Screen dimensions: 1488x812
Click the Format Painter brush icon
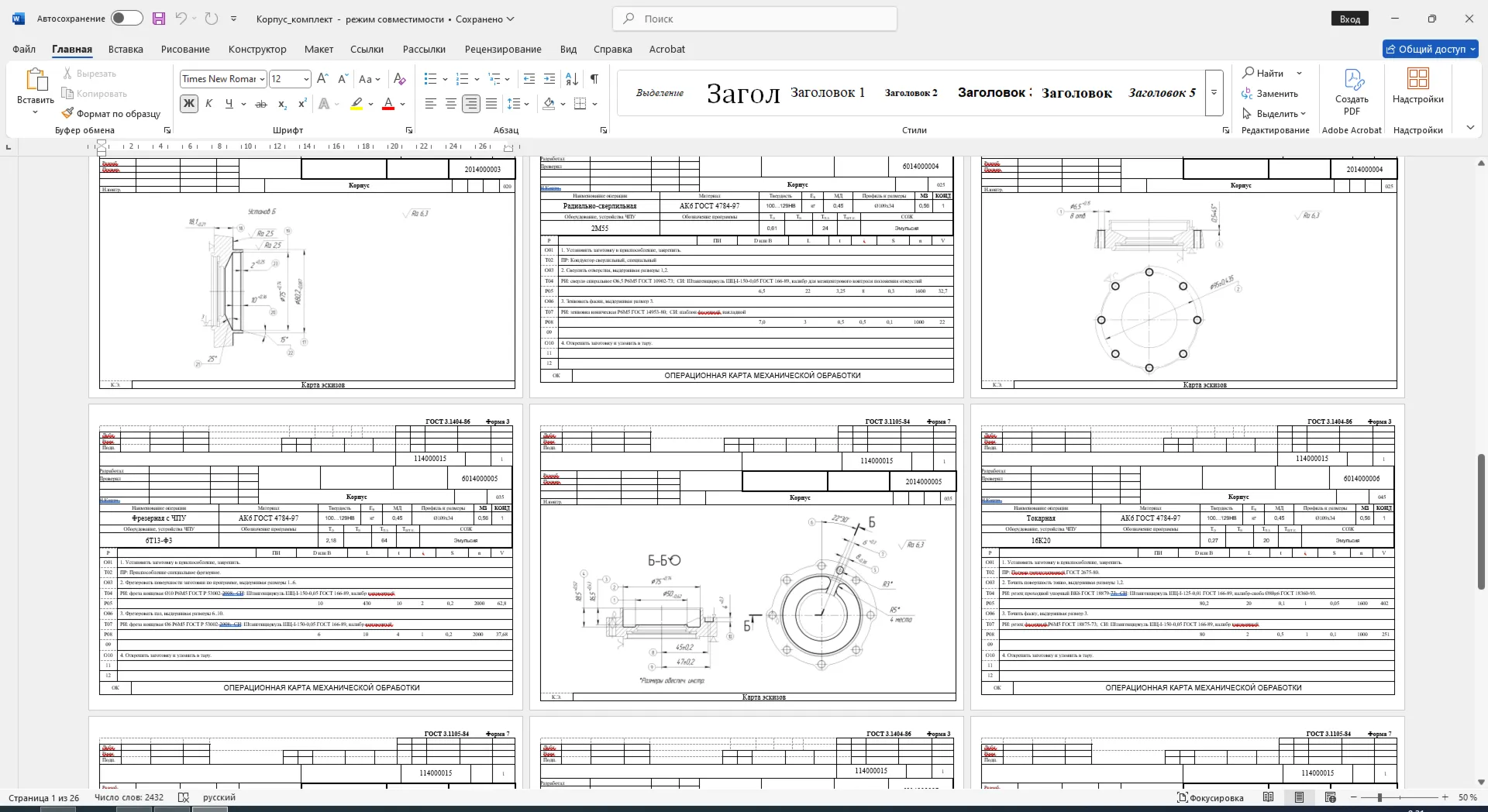(68, 113)
